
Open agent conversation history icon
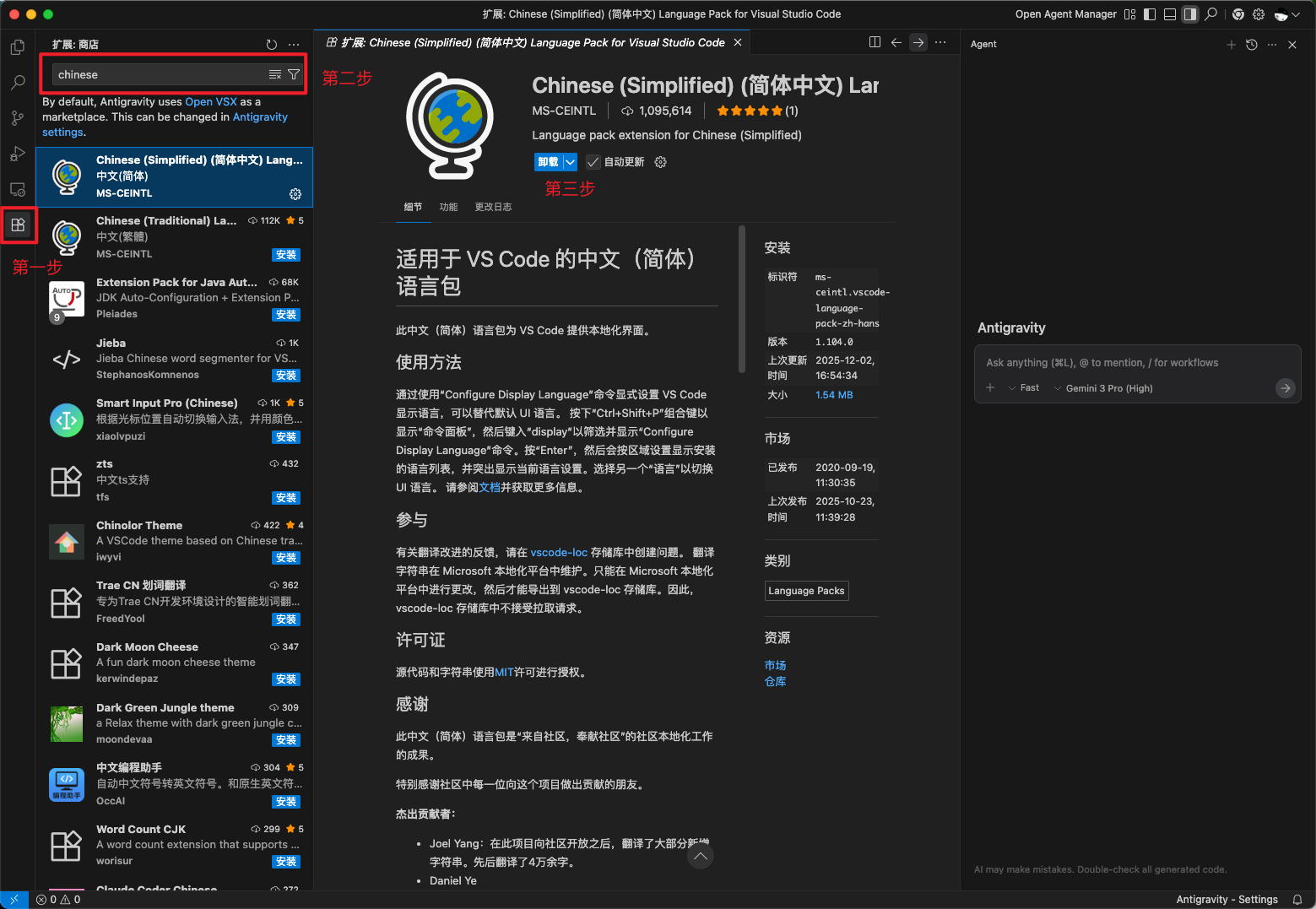pyautogui.click(x=1252, y=45)
